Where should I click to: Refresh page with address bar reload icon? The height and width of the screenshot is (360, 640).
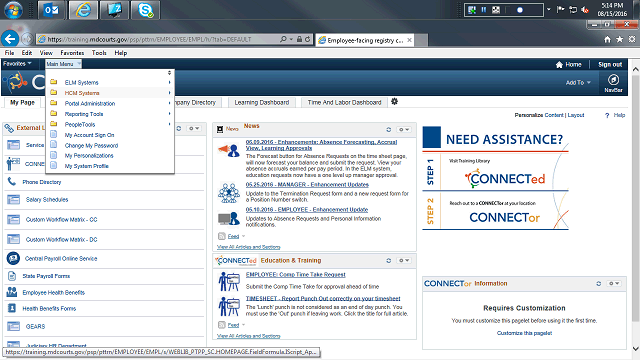click(x=307, y=39)
